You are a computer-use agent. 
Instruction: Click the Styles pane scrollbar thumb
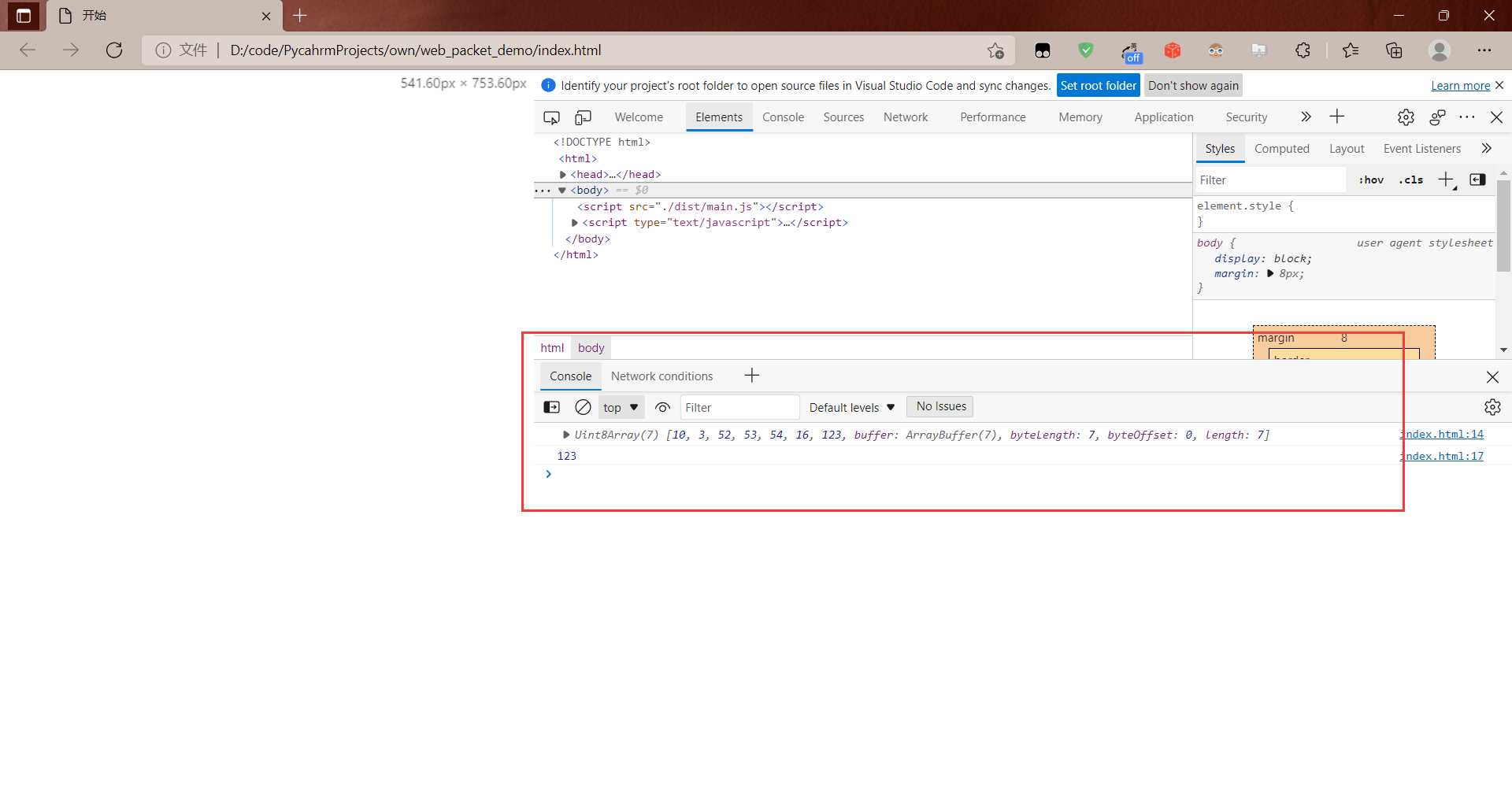(1503, 225)
